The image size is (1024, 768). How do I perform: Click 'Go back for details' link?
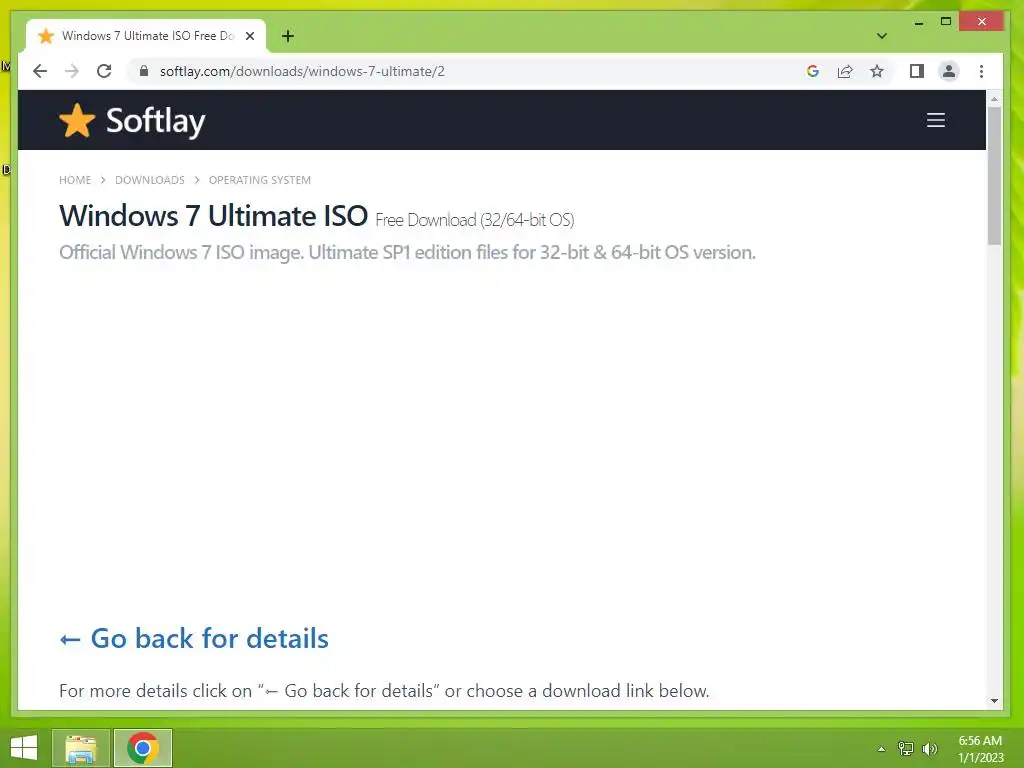pos(194,638)
